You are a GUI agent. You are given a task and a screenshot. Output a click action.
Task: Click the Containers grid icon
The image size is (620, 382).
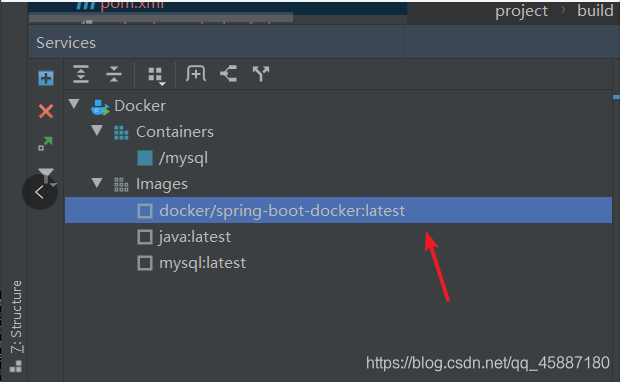121,133
